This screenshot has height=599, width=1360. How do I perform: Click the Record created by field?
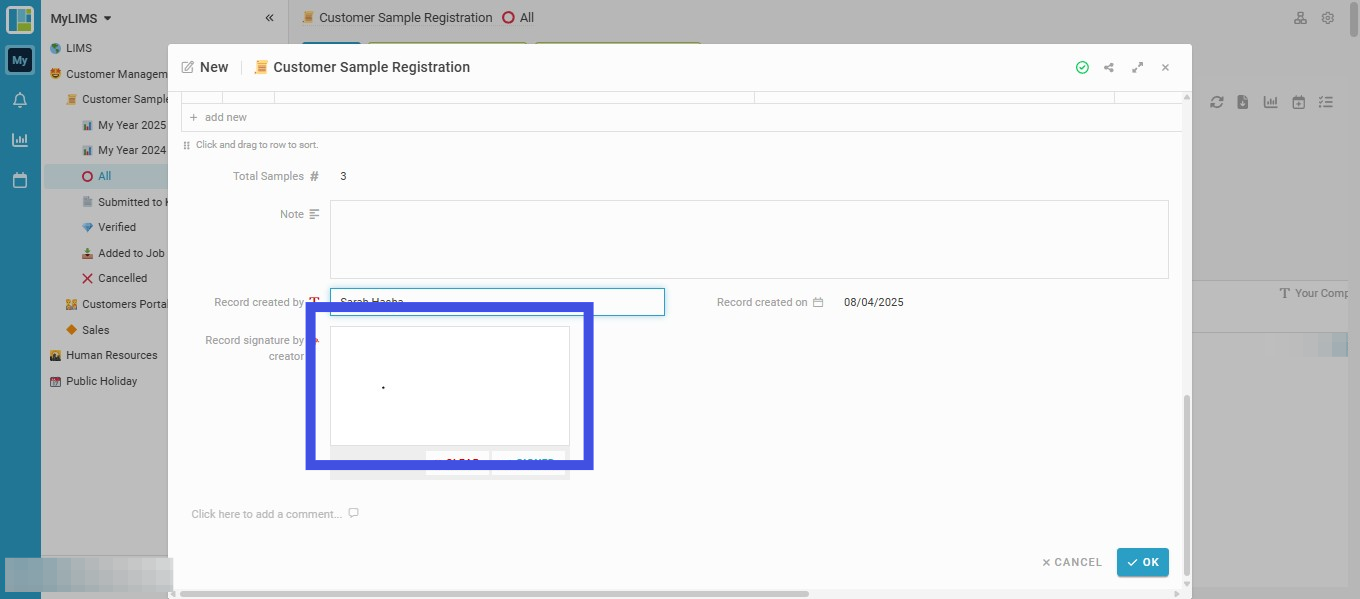497,302
